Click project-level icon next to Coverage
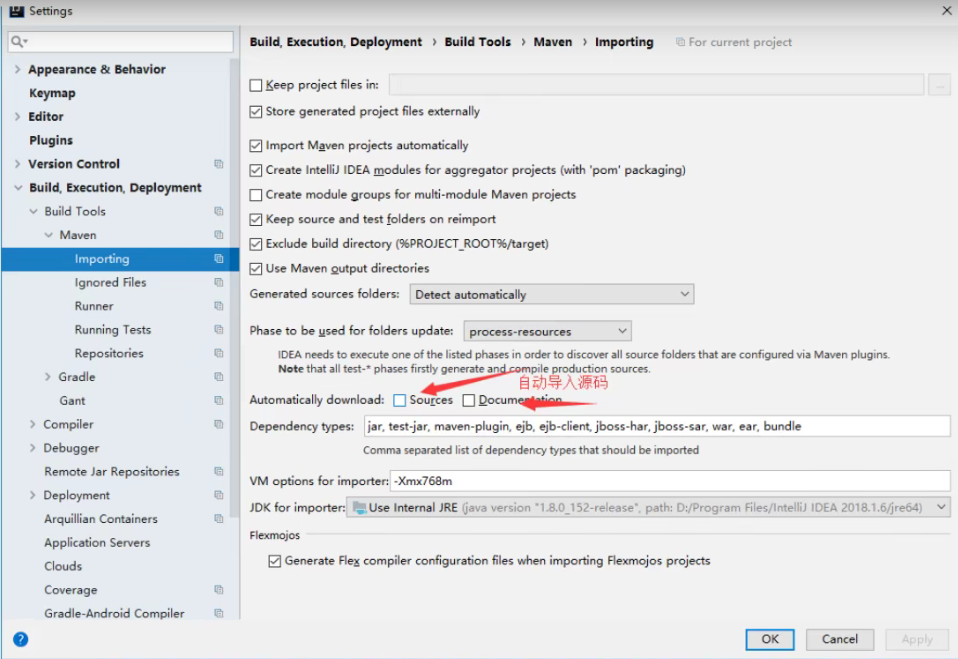Screen dimensions: 958x659 pos(218,589)
